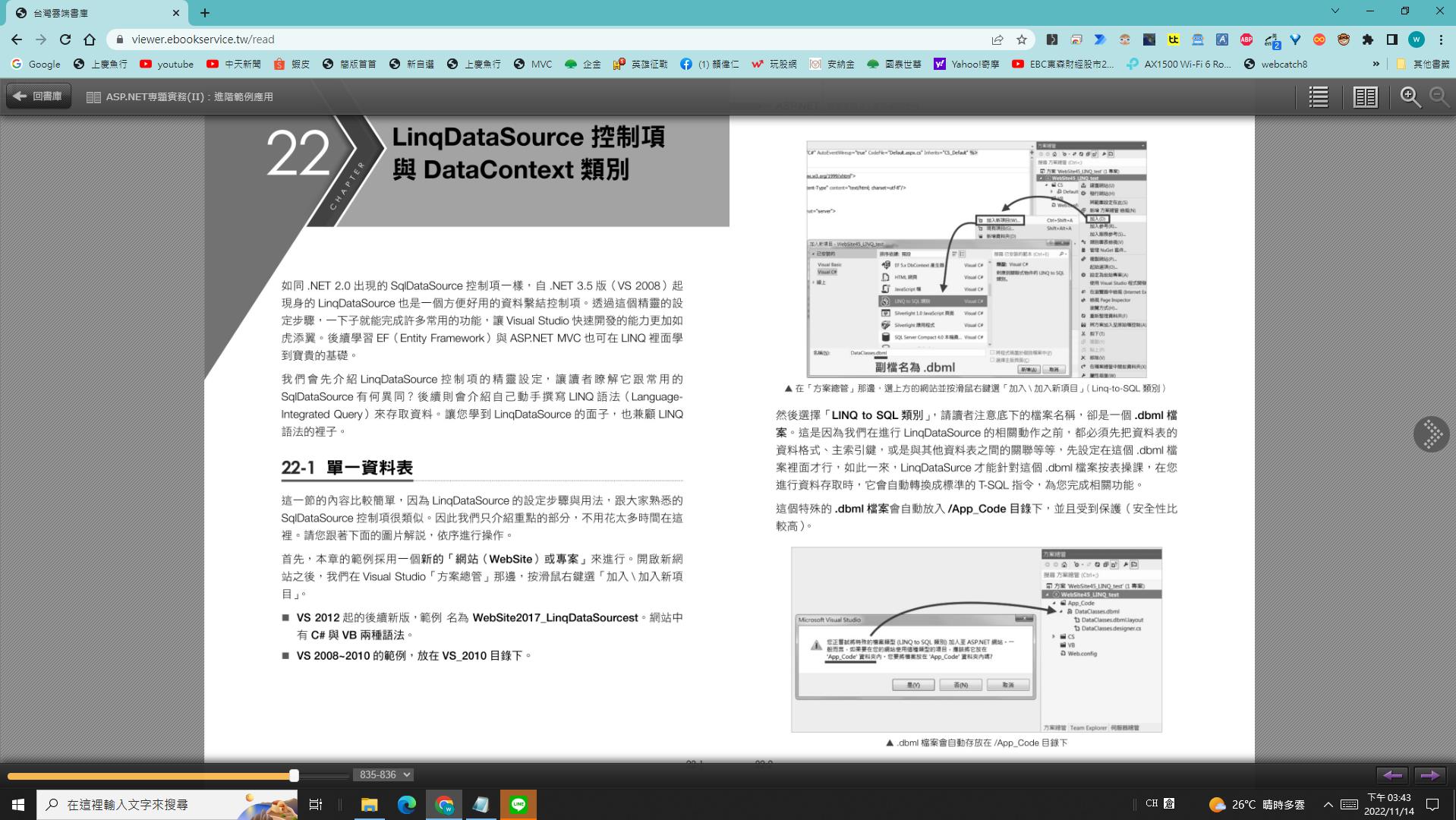Open the 其他書籤 bookmarks folder

click(1423, 65)
